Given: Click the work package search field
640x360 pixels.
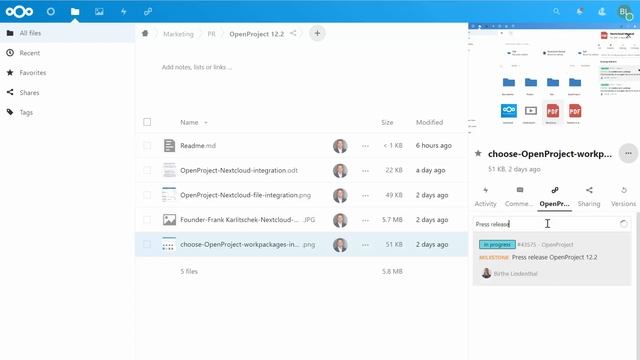Looking at the screenshot, I should [552, 224].
